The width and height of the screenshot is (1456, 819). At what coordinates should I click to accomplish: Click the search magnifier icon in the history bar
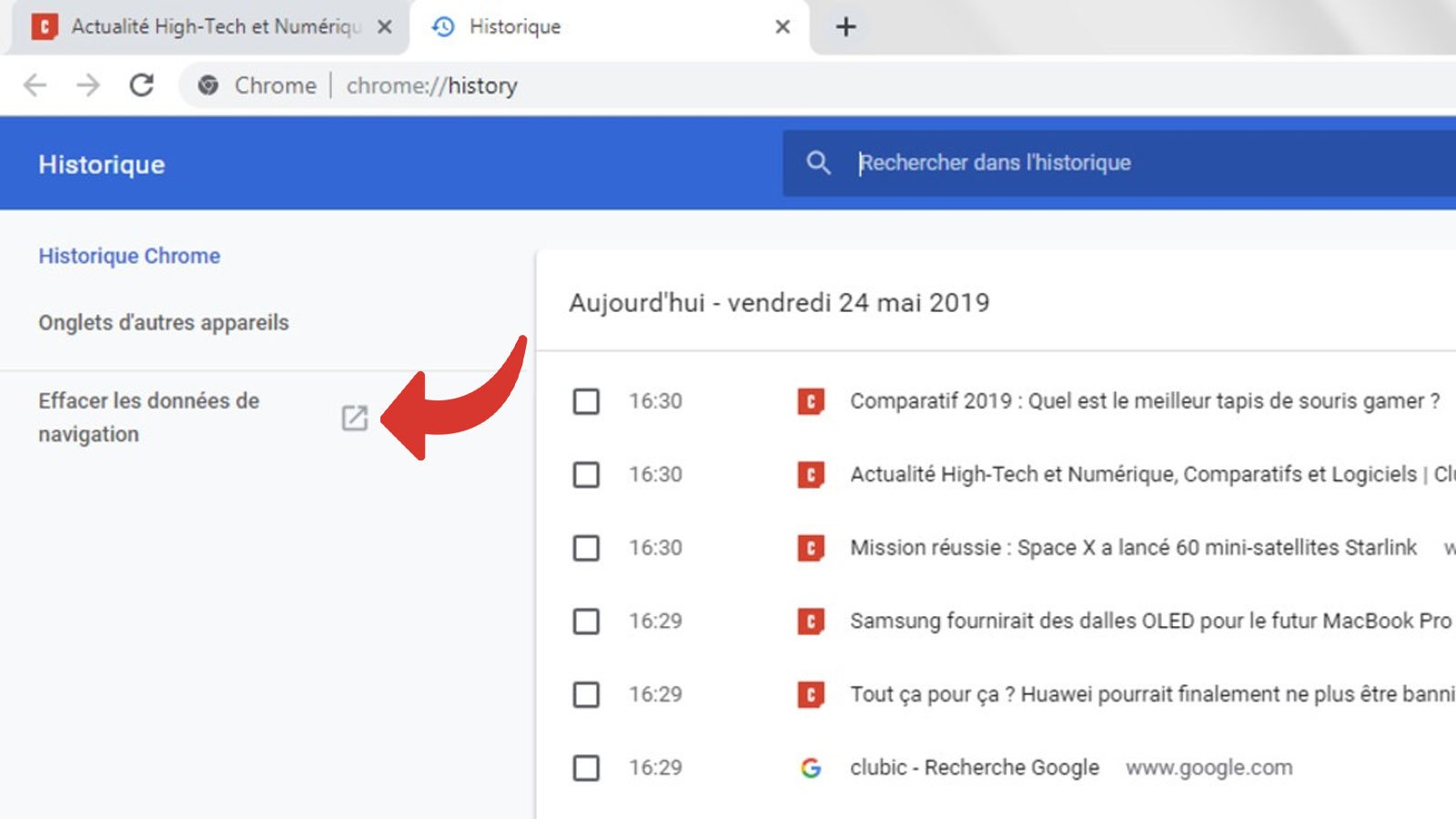pyautogui.click(x=818, y=163)
